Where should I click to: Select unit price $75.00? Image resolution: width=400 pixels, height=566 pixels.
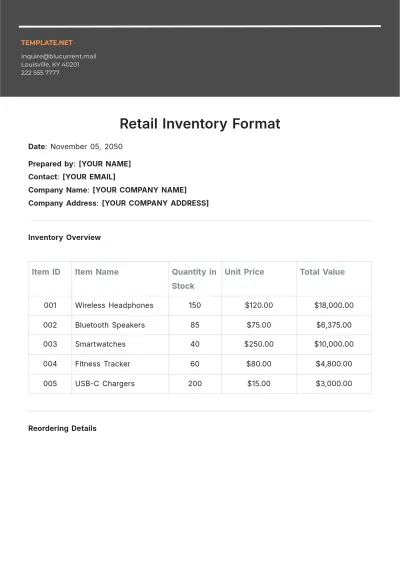tap(259, 325)
